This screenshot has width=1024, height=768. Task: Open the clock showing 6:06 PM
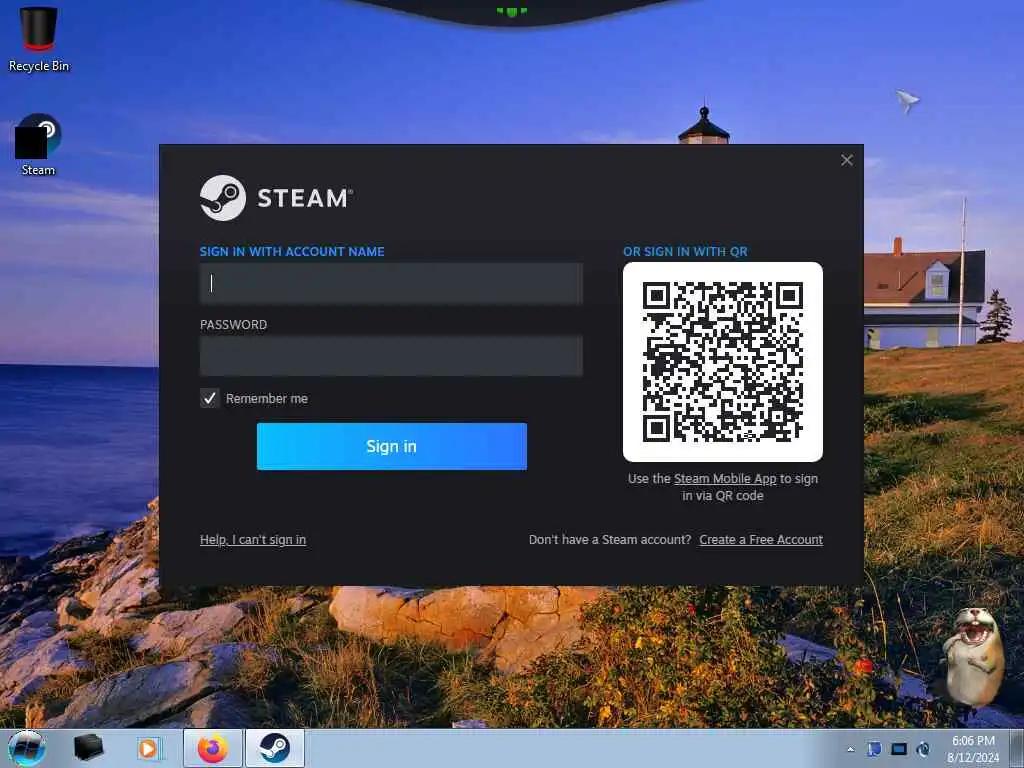(973, 748)
